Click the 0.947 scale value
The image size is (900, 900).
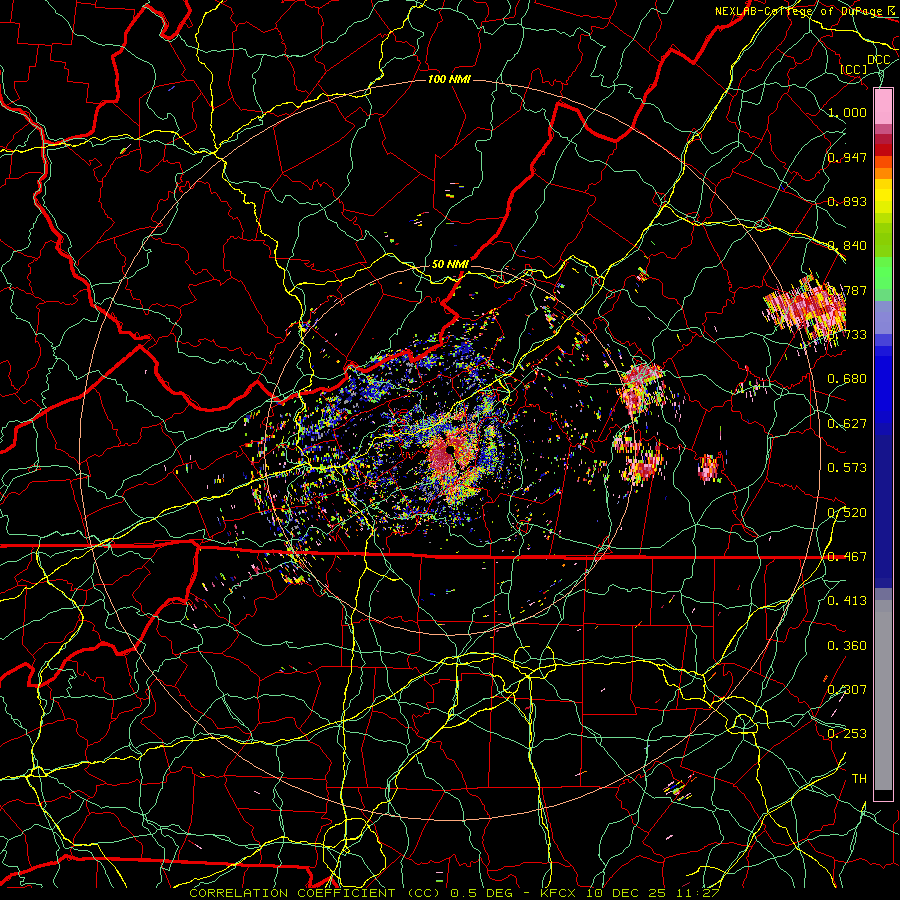click(847, 157)
